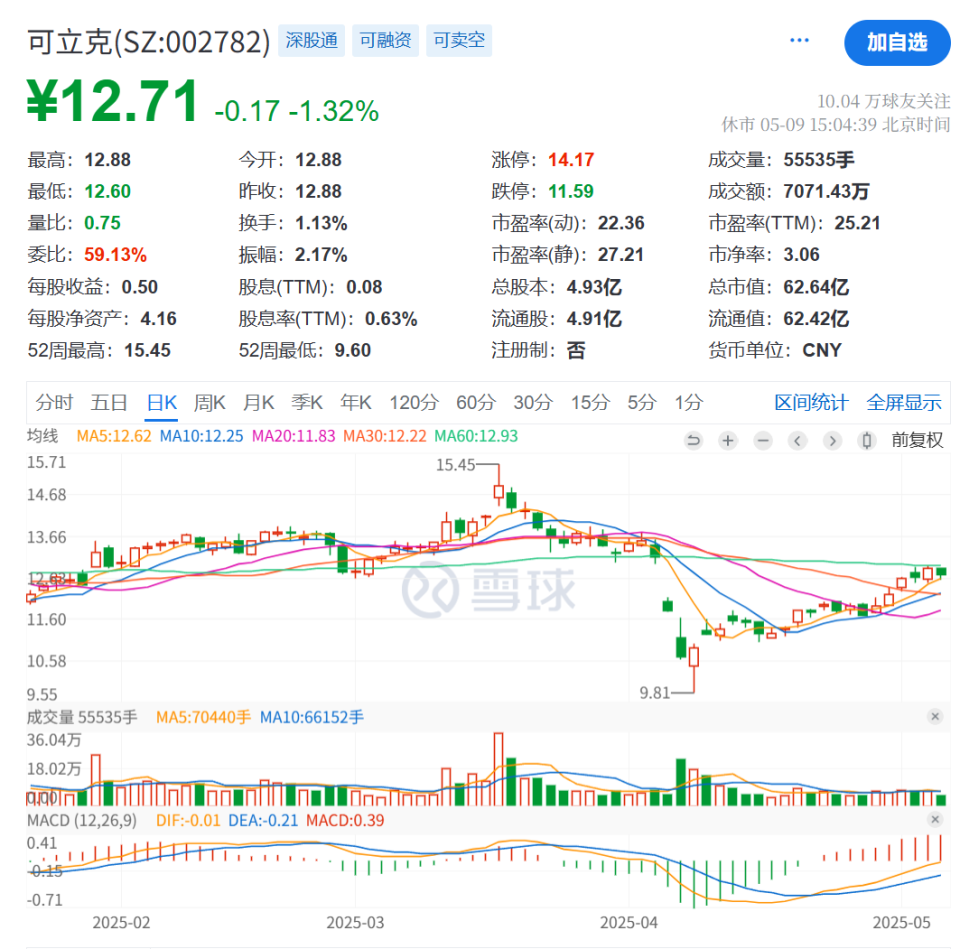Click the MA60:12.93 indicator value
960x949 pixels.
476,436
